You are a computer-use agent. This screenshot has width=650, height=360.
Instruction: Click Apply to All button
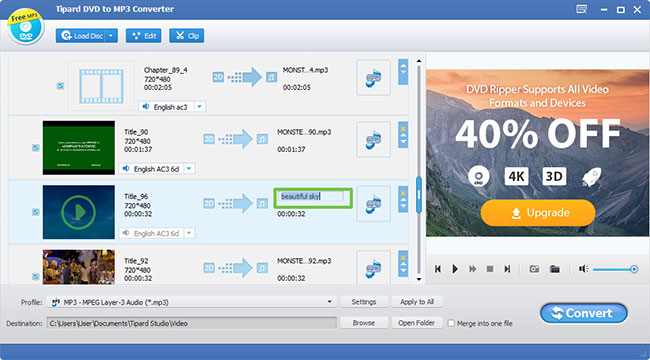tap(417, 302)
